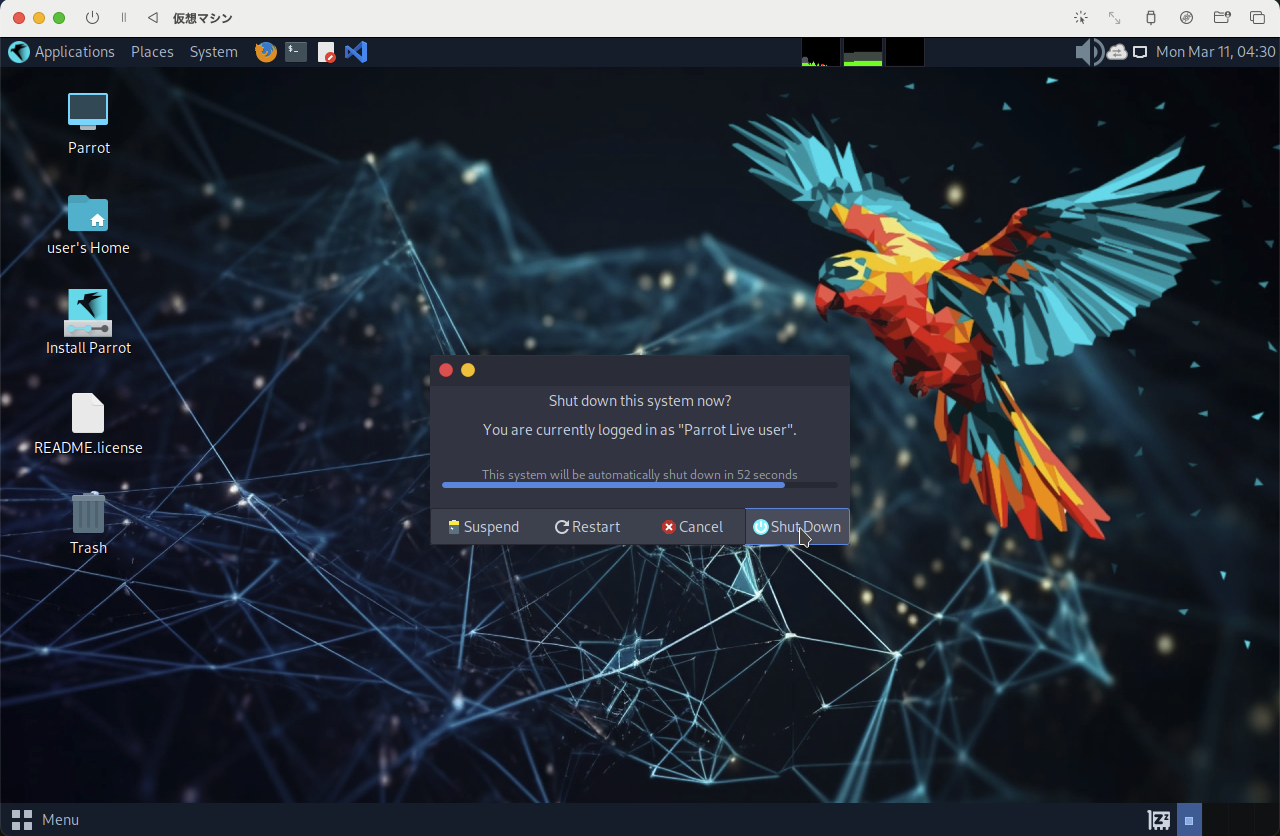This screenshot has height=836, width=1280.
Task: Open the terminal launcher in the panel
Action: (x=296, y=52)
